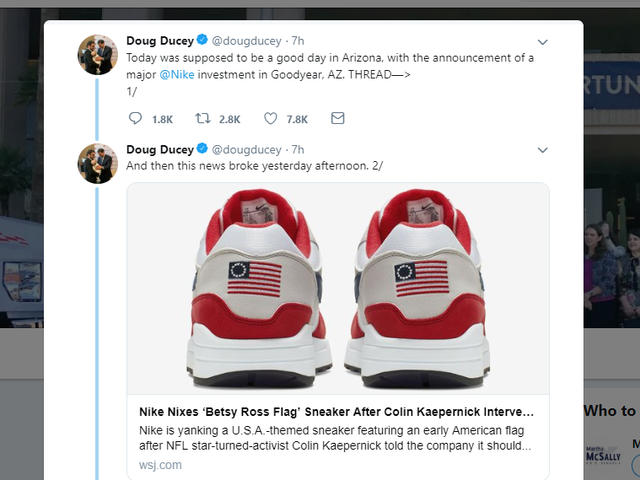Click the direct message envelope icon
Image resolution: width=640 pixels, height=480 pixels.
pos(337,119)
